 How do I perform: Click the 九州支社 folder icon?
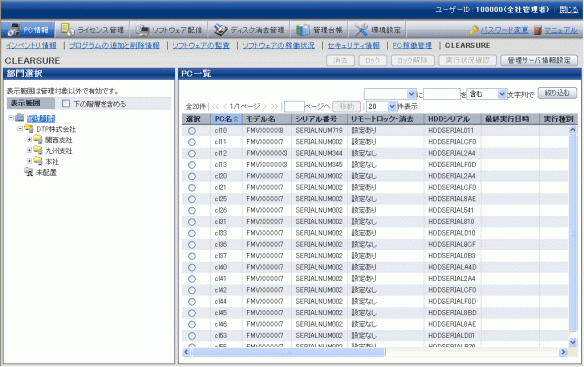click(x=38, y=151)
